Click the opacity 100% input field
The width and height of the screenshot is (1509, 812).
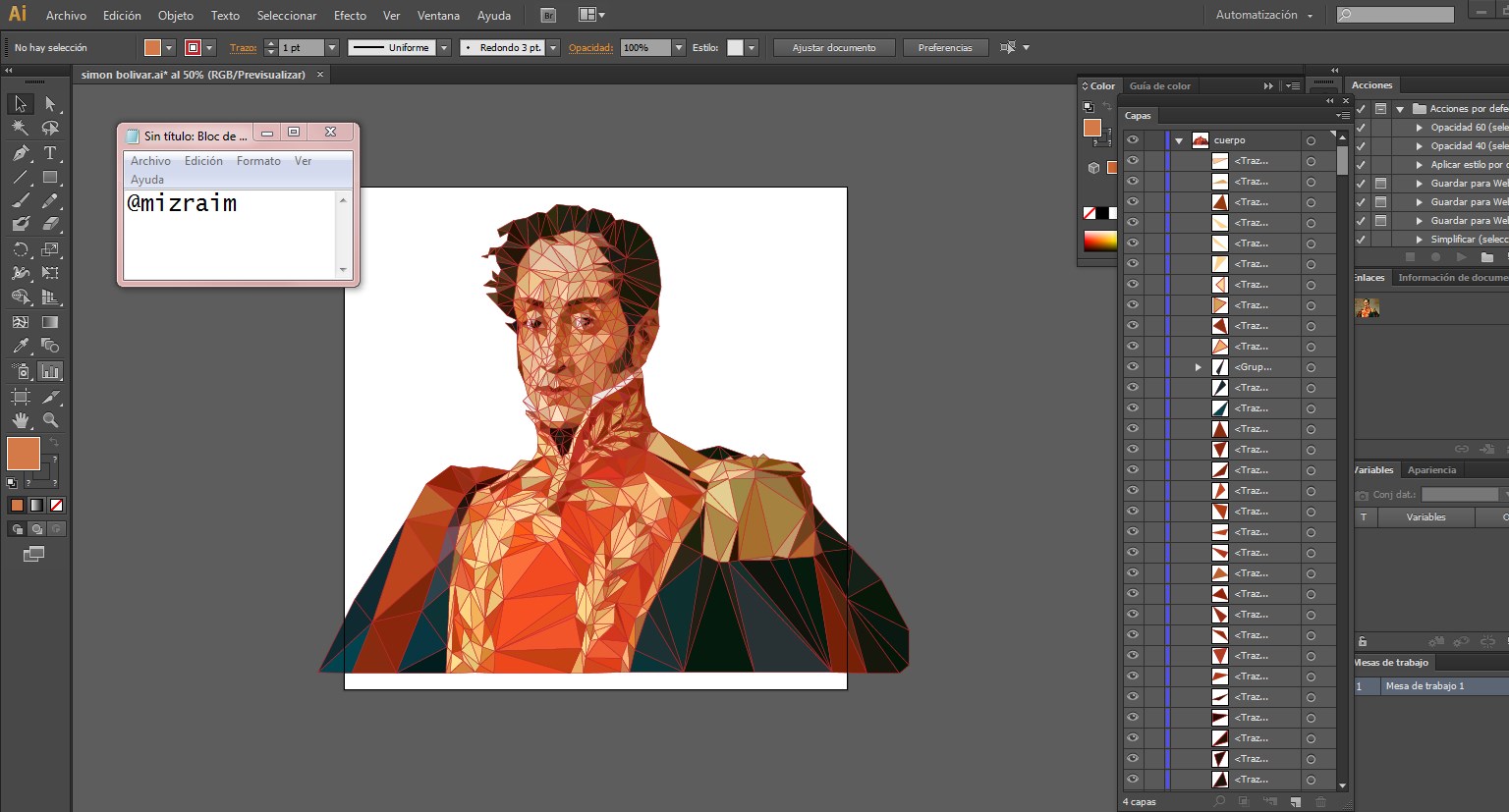pyautogui.click(x=645, y=47)
